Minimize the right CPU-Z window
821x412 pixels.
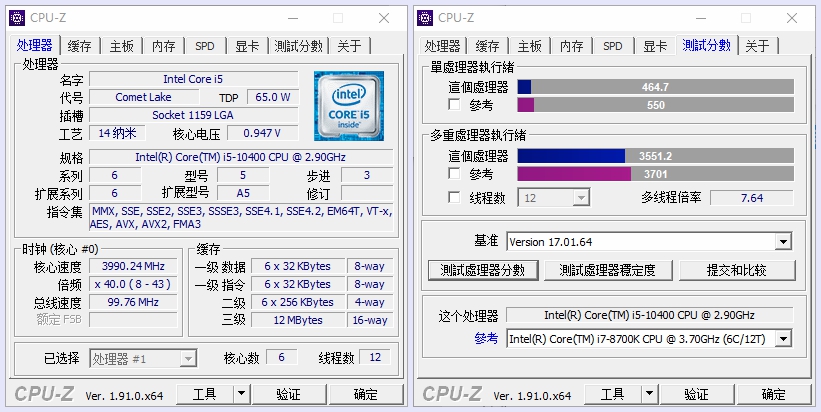pyautogui.click(x=701, y=18)
